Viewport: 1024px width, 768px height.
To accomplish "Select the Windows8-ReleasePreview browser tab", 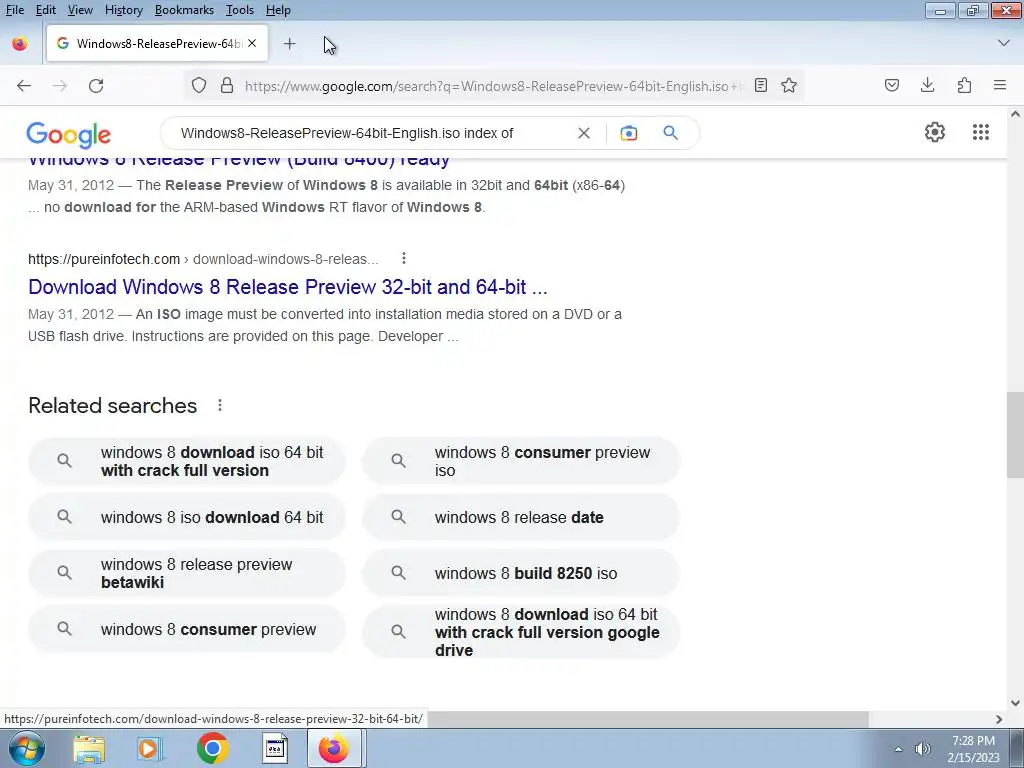I will coord(157,44).
